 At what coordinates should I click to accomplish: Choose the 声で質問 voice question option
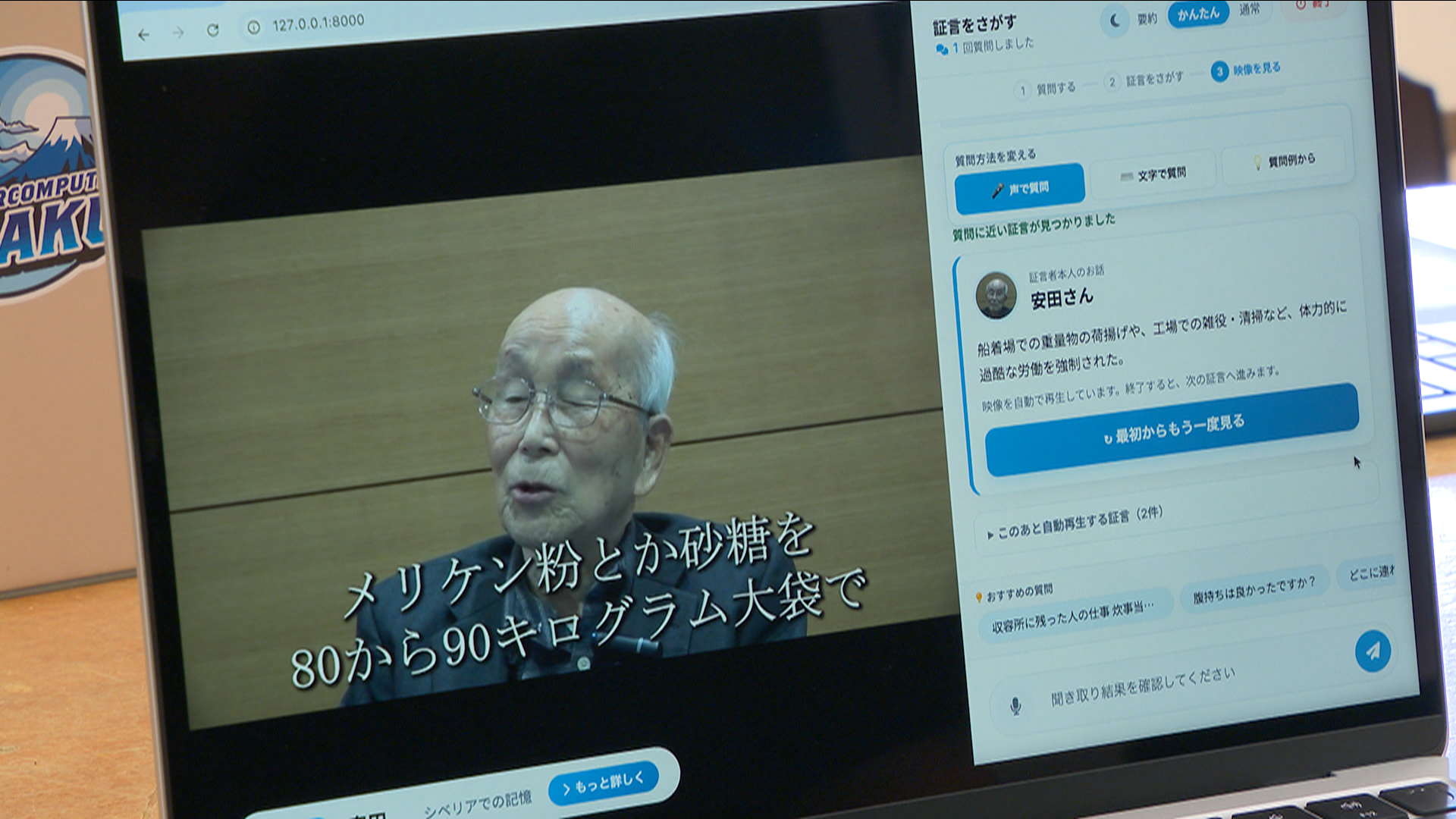(1020, 188)
